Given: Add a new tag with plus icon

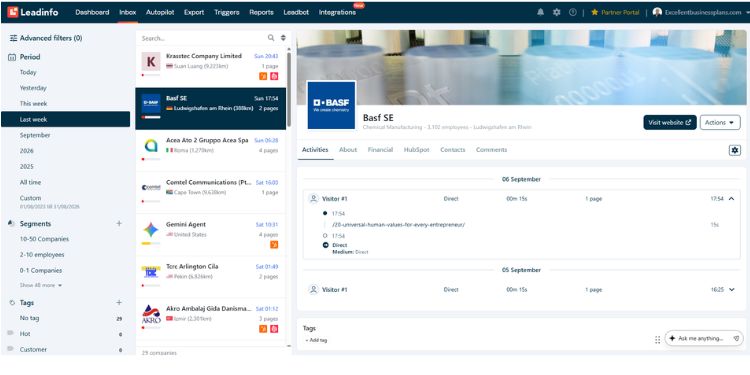Looking at the screenshot, I should [119, 302].
